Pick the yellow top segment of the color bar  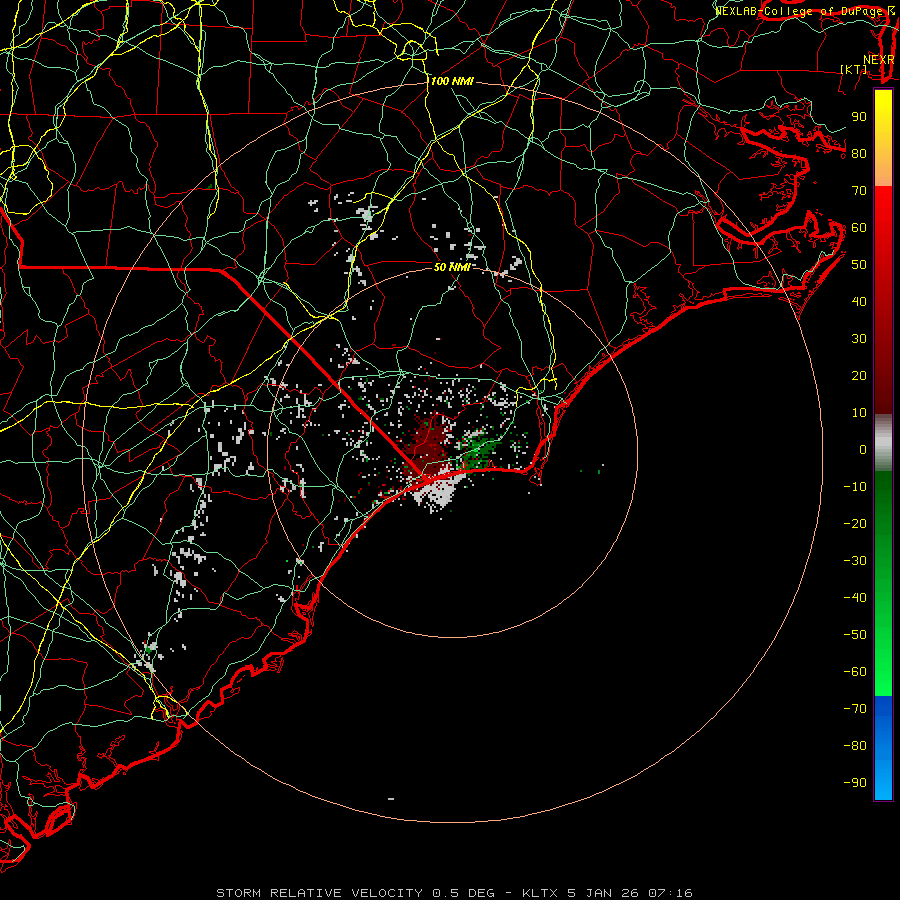[883, 138]
